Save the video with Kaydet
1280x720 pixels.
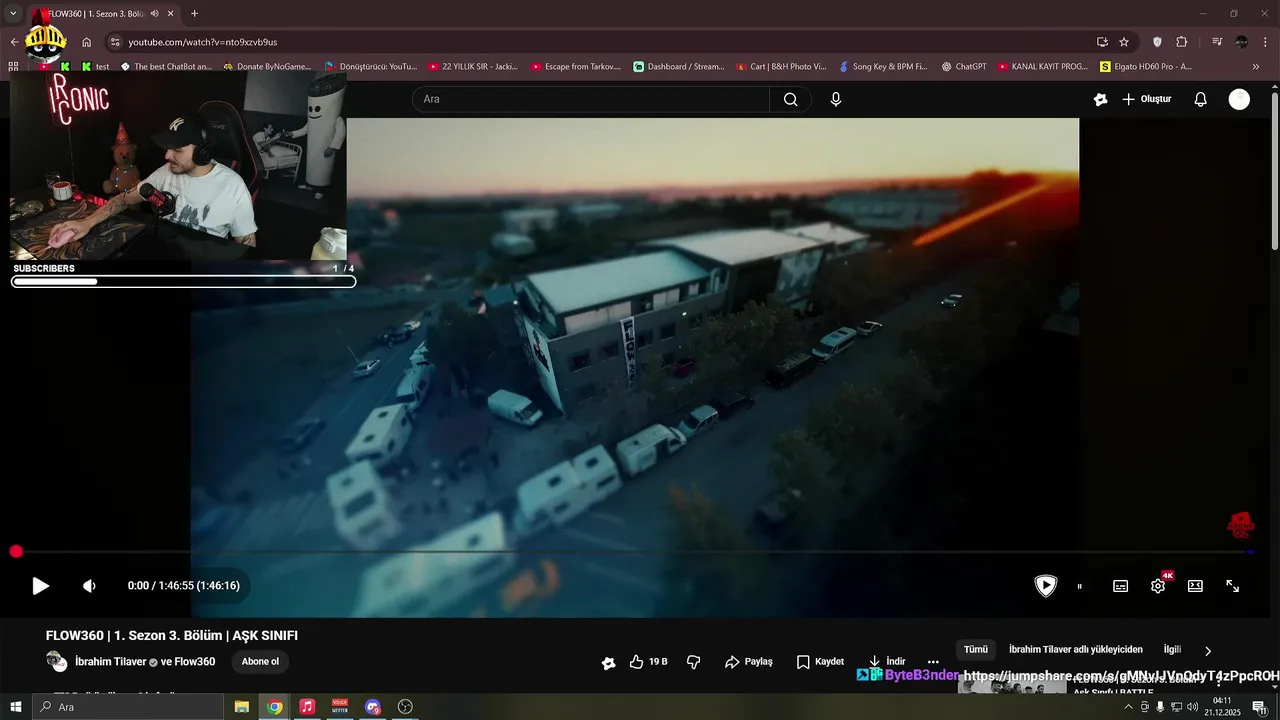(x=820, y=662)
